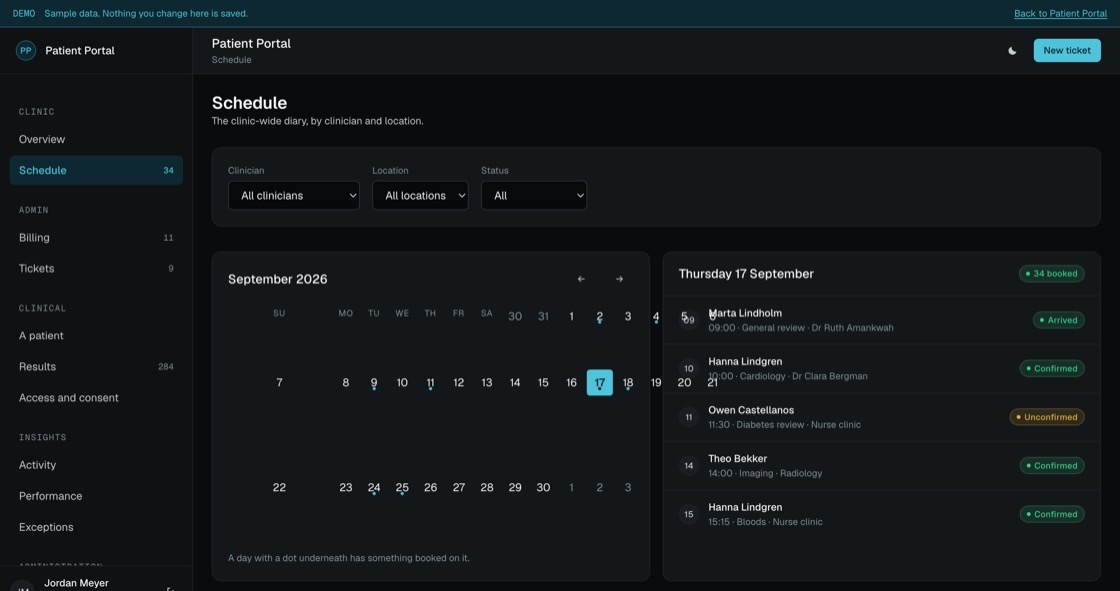Go to the previous month arrow
Viewport: 1120px width, 591px height.
point(581,279)
